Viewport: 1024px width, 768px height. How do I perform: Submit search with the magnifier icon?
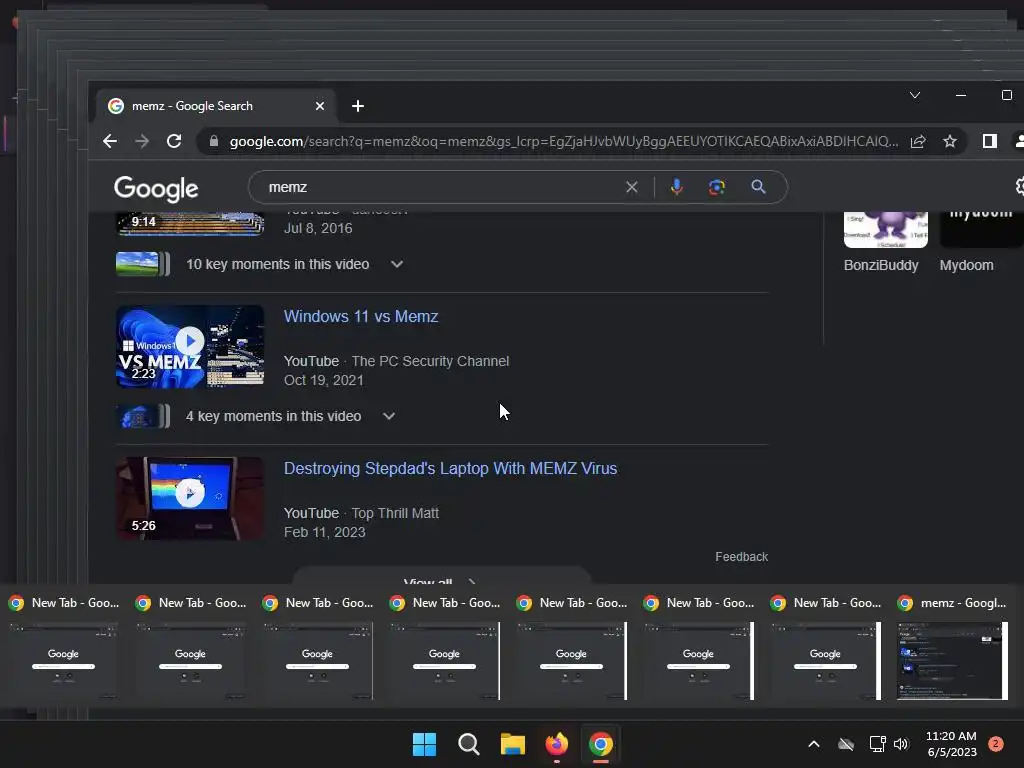click(758, 187)
